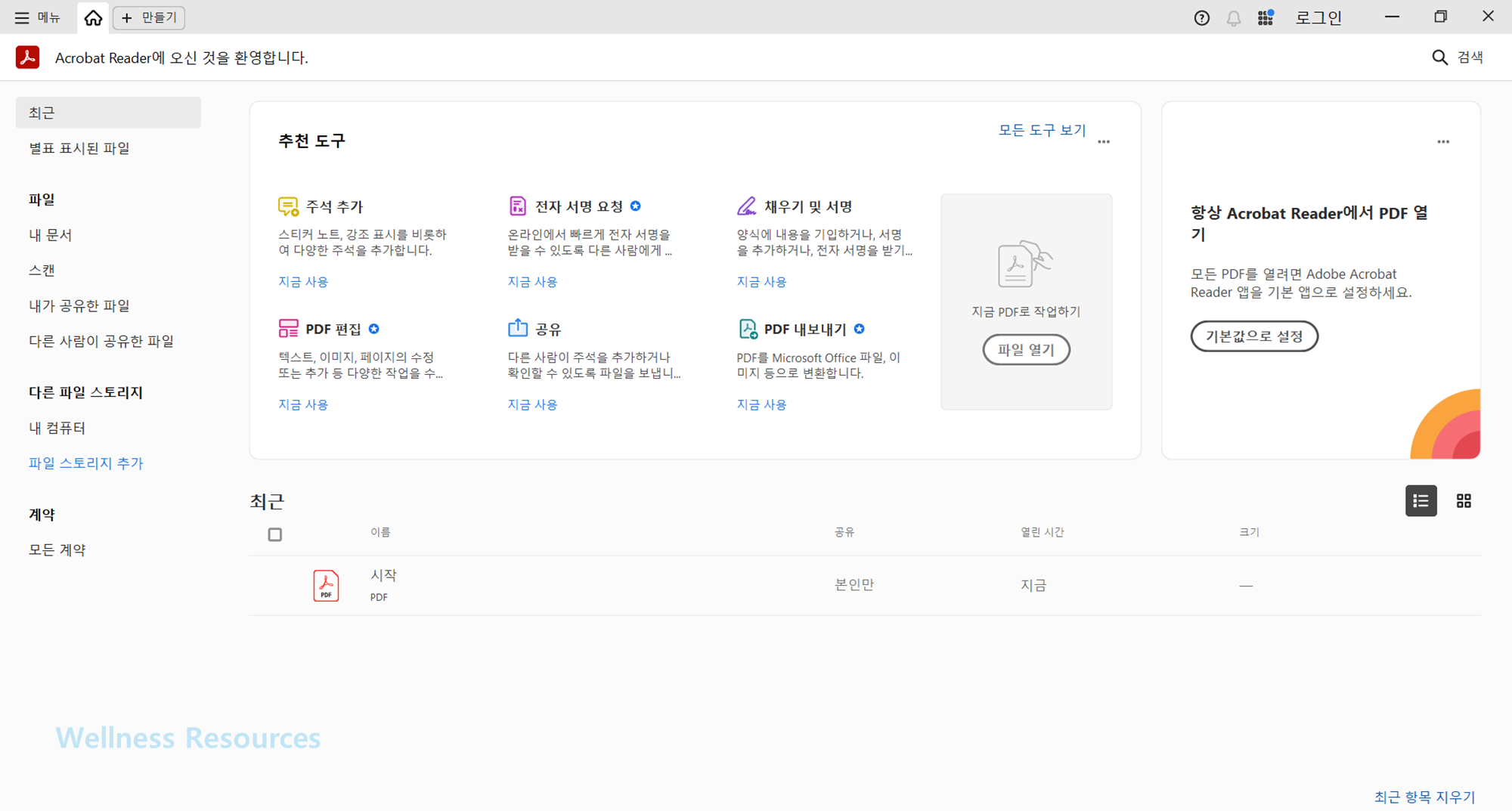Open the default app card options ellipsis
The image size is (1512, 811).
click(x=1443, y=141)
